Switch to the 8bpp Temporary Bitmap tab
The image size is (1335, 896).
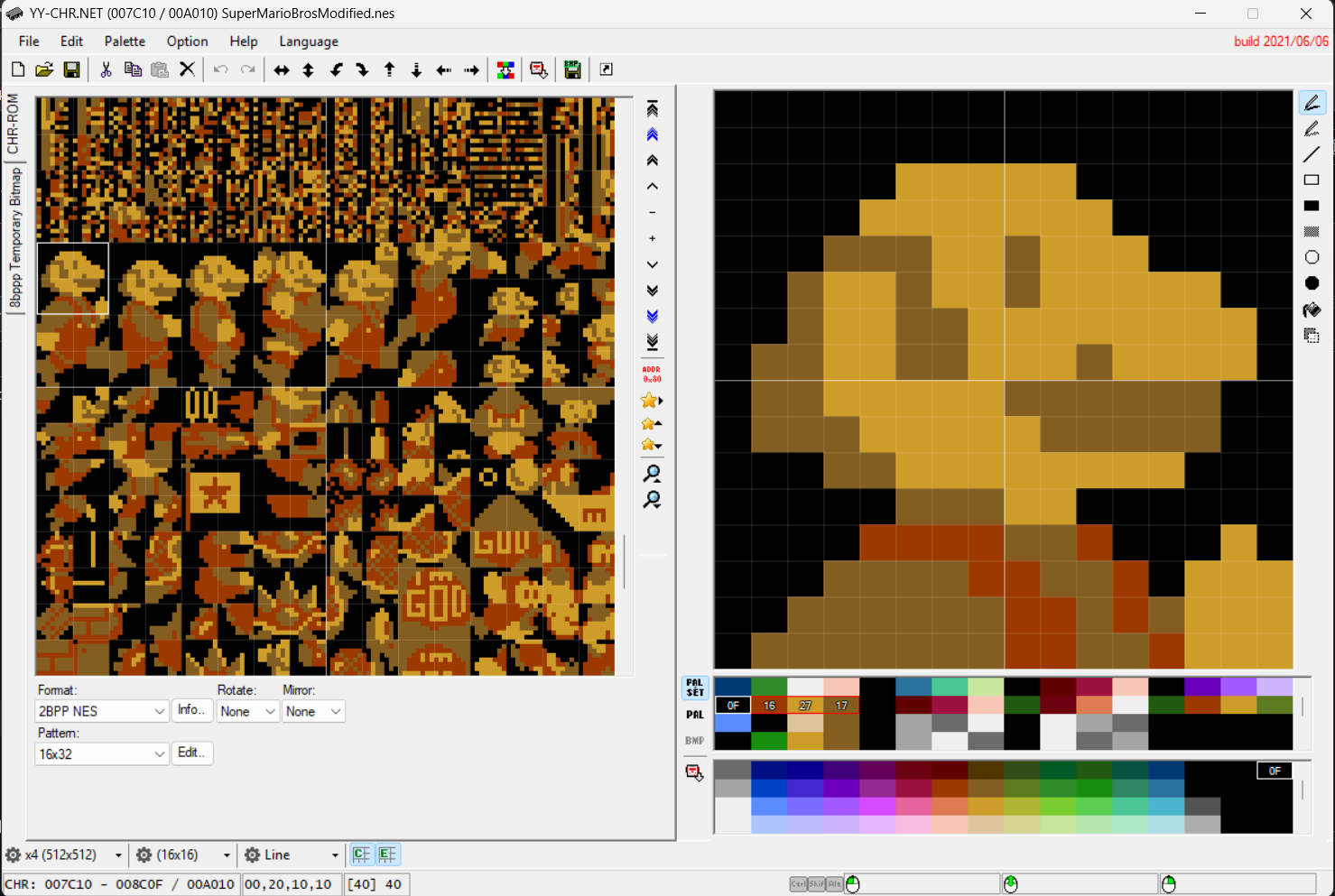(14, 238)
